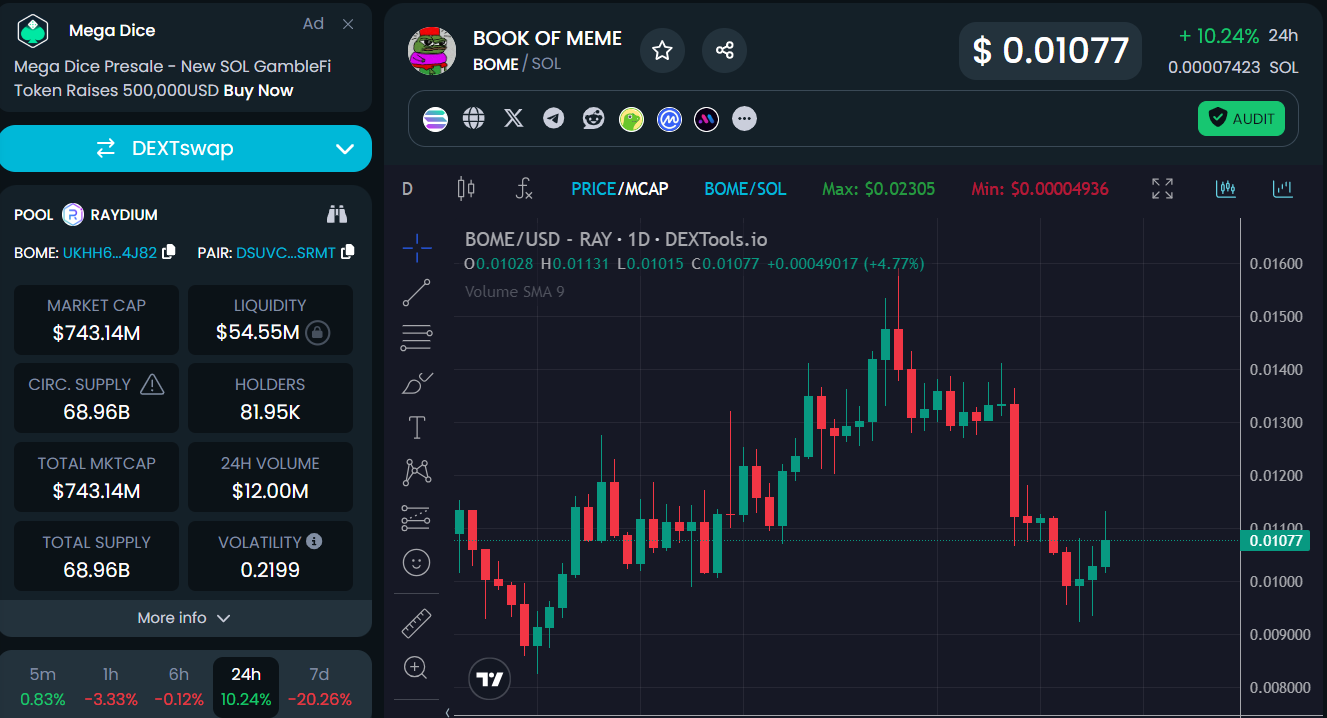Open the CoinMarketCap listing icon
1327x718 pixels.
[669, 119]
